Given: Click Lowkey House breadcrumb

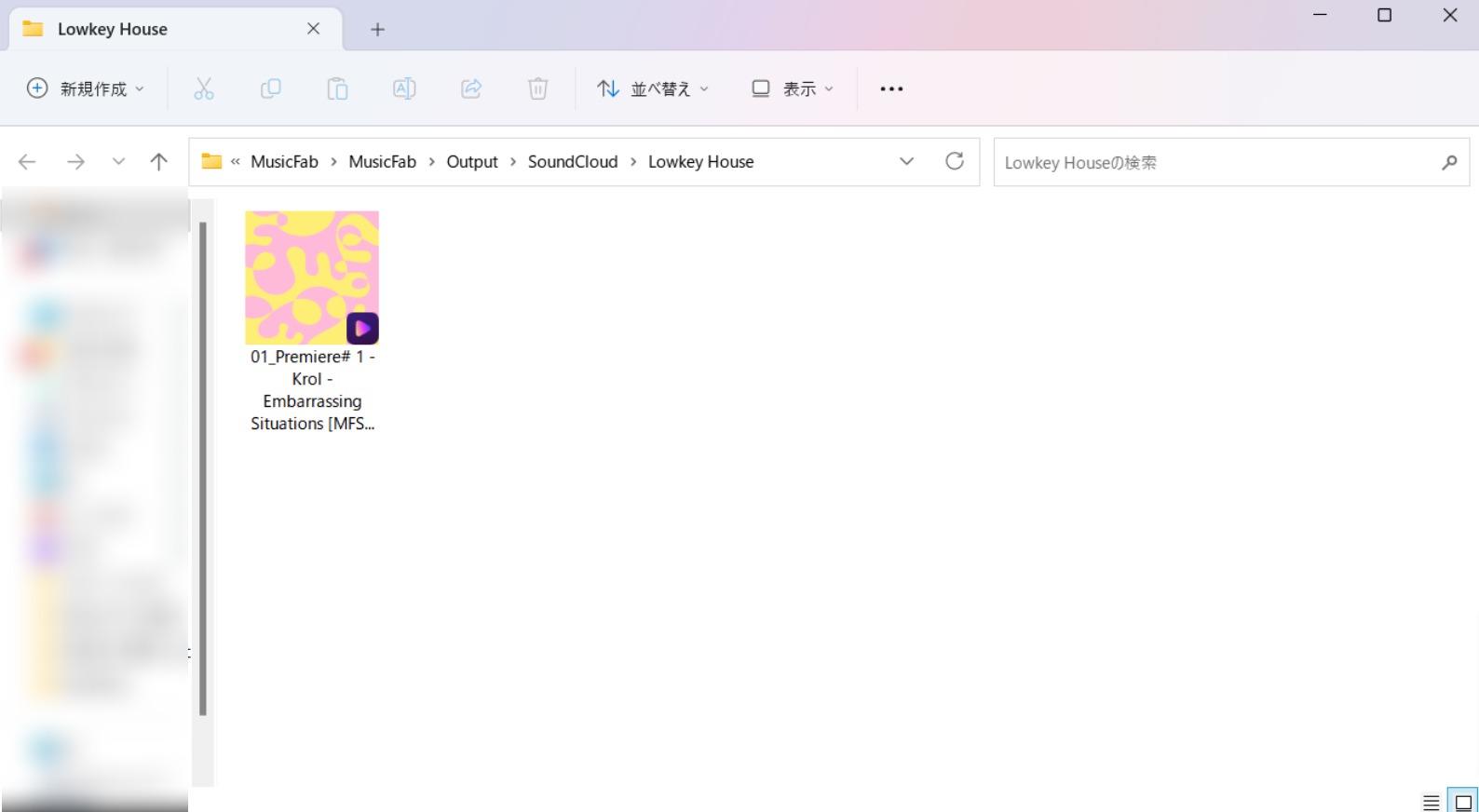Looking at the screenshot, I should click(x=700, y=161).
